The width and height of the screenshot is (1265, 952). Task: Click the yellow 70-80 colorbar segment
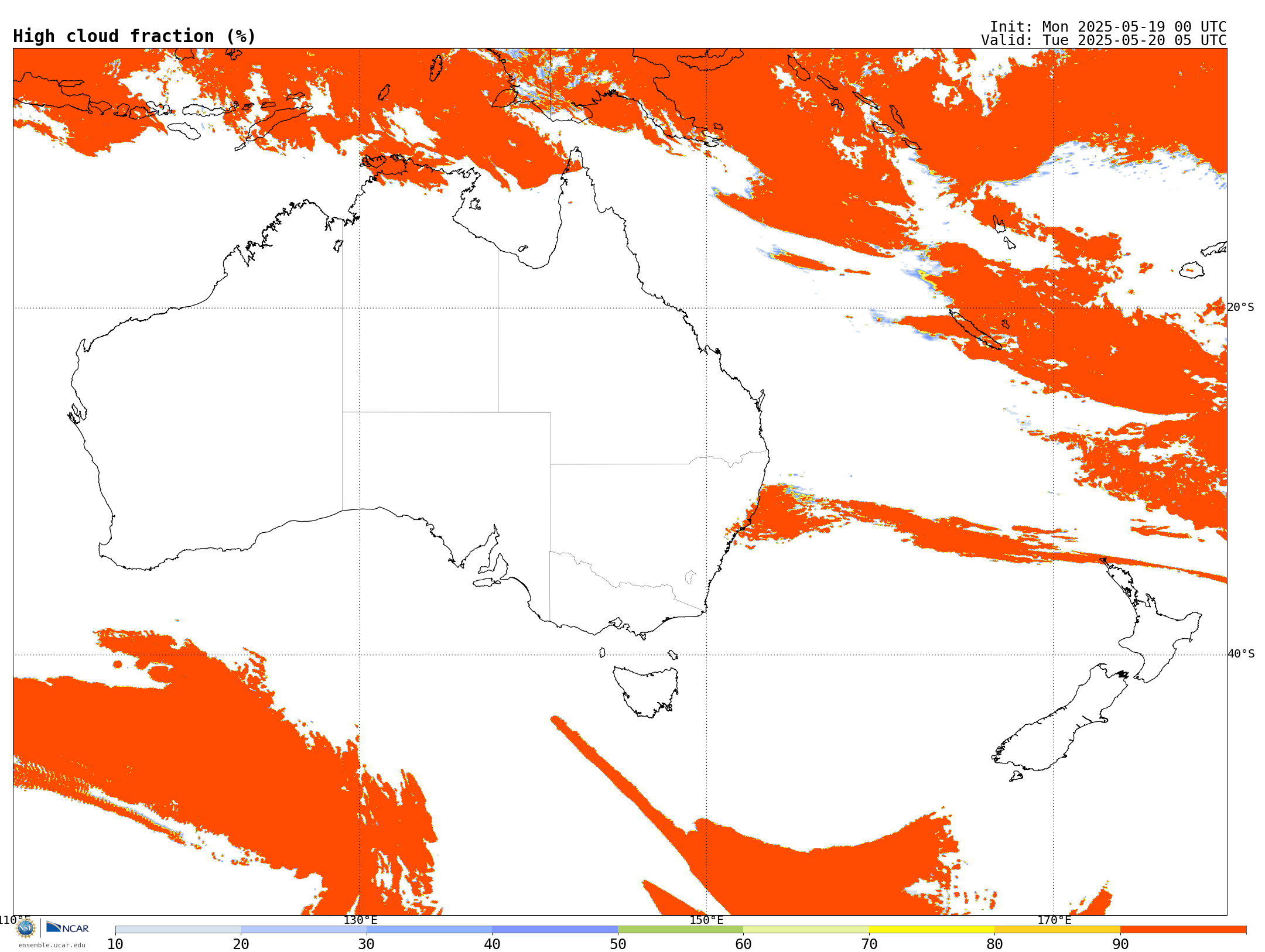click(x=932, y=930)
